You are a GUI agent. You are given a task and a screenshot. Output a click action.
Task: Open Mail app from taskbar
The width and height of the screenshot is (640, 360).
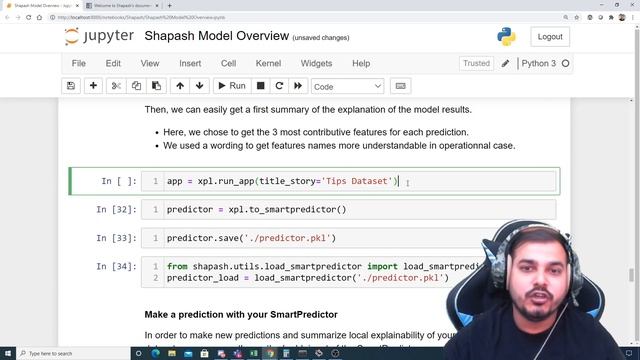[188, 353]
